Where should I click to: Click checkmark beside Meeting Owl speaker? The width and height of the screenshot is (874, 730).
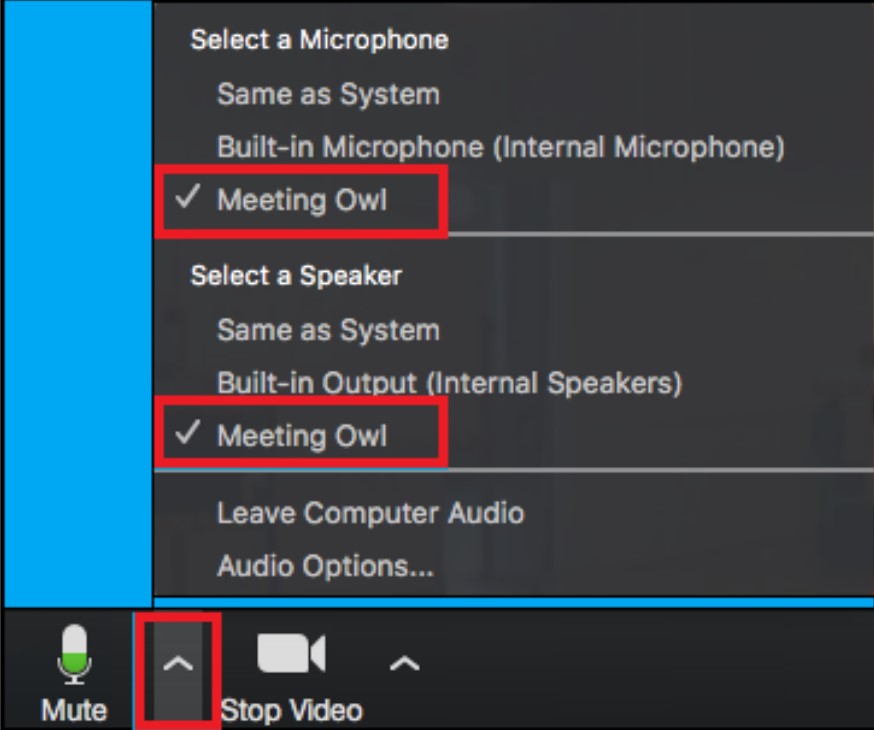pyautogui.click(x=187, y=432)
